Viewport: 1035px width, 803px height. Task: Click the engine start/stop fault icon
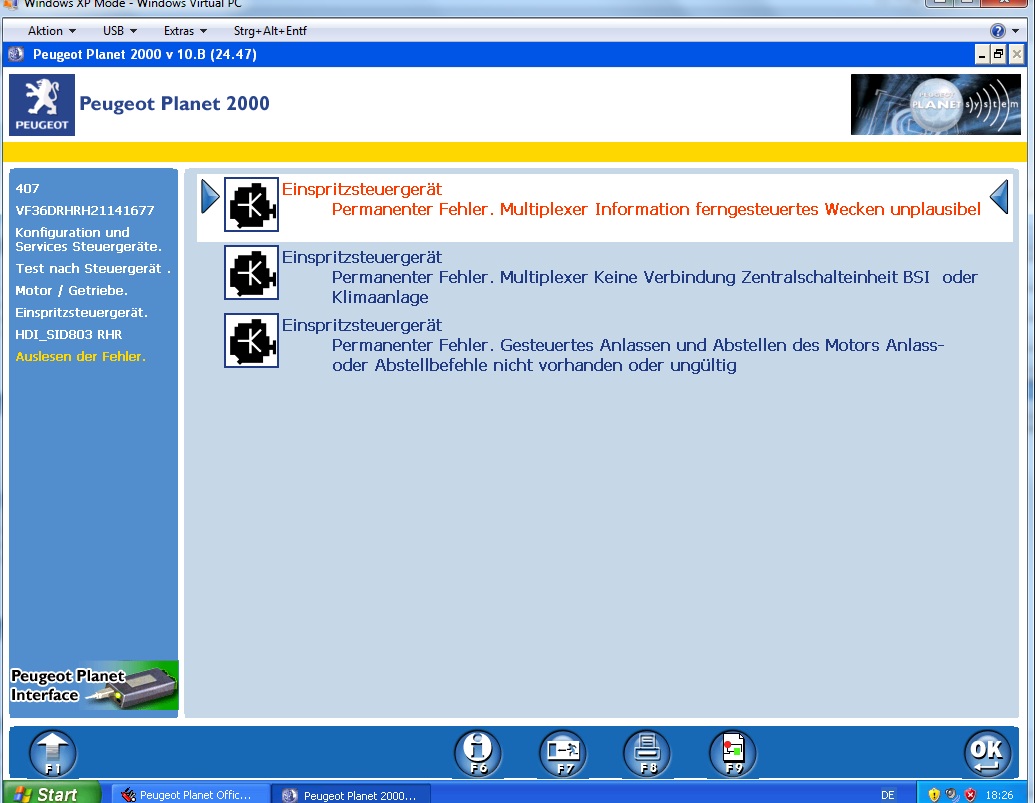click(251, 340)
